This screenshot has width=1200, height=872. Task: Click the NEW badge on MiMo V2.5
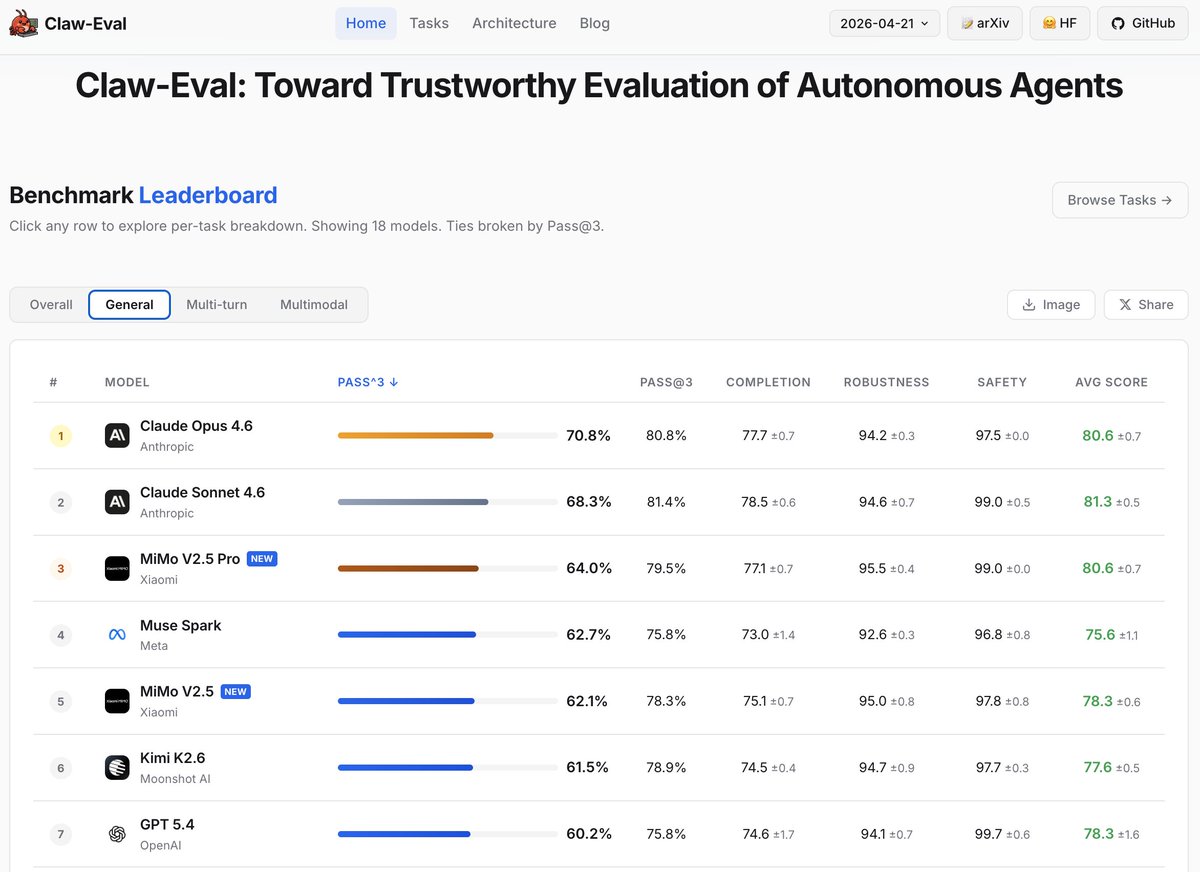coord(236,691)
